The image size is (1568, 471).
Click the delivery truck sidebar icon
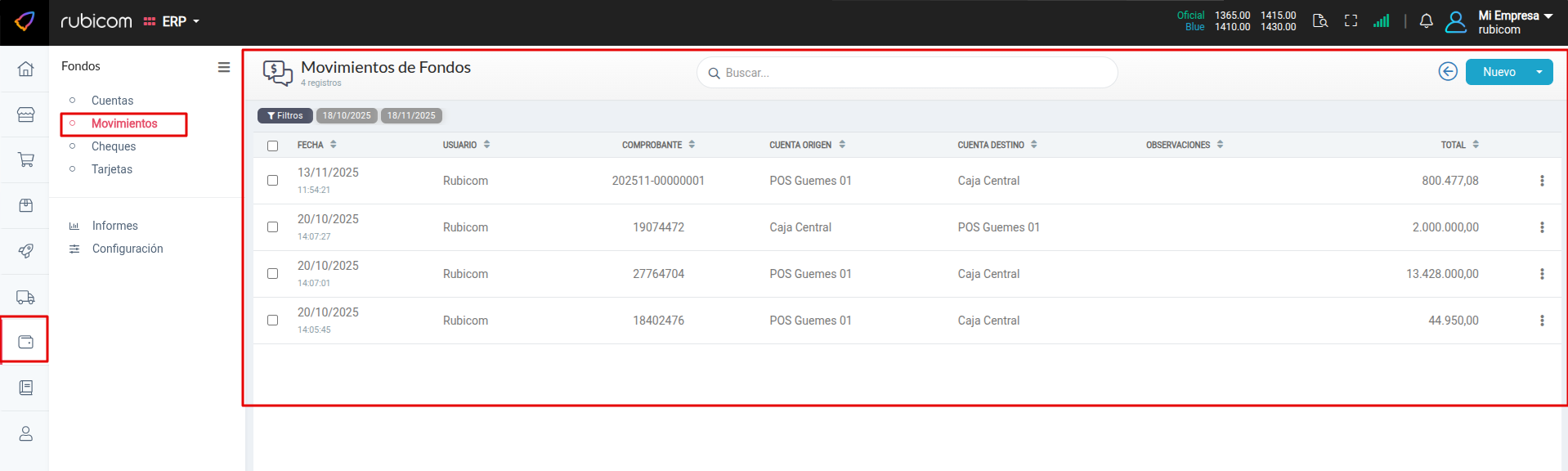pyautogui.click(x=25, y=297)
